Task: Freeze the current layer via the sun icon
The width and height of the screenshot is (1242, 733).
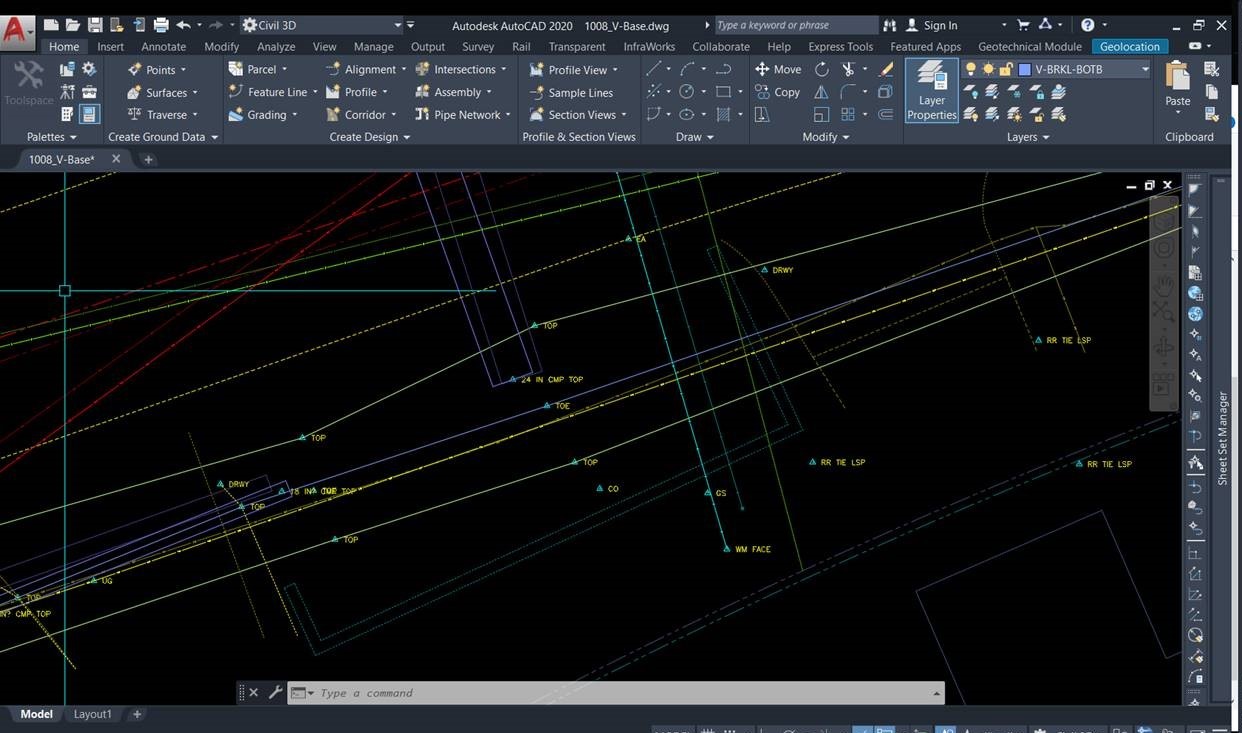Action: [988, 69]
